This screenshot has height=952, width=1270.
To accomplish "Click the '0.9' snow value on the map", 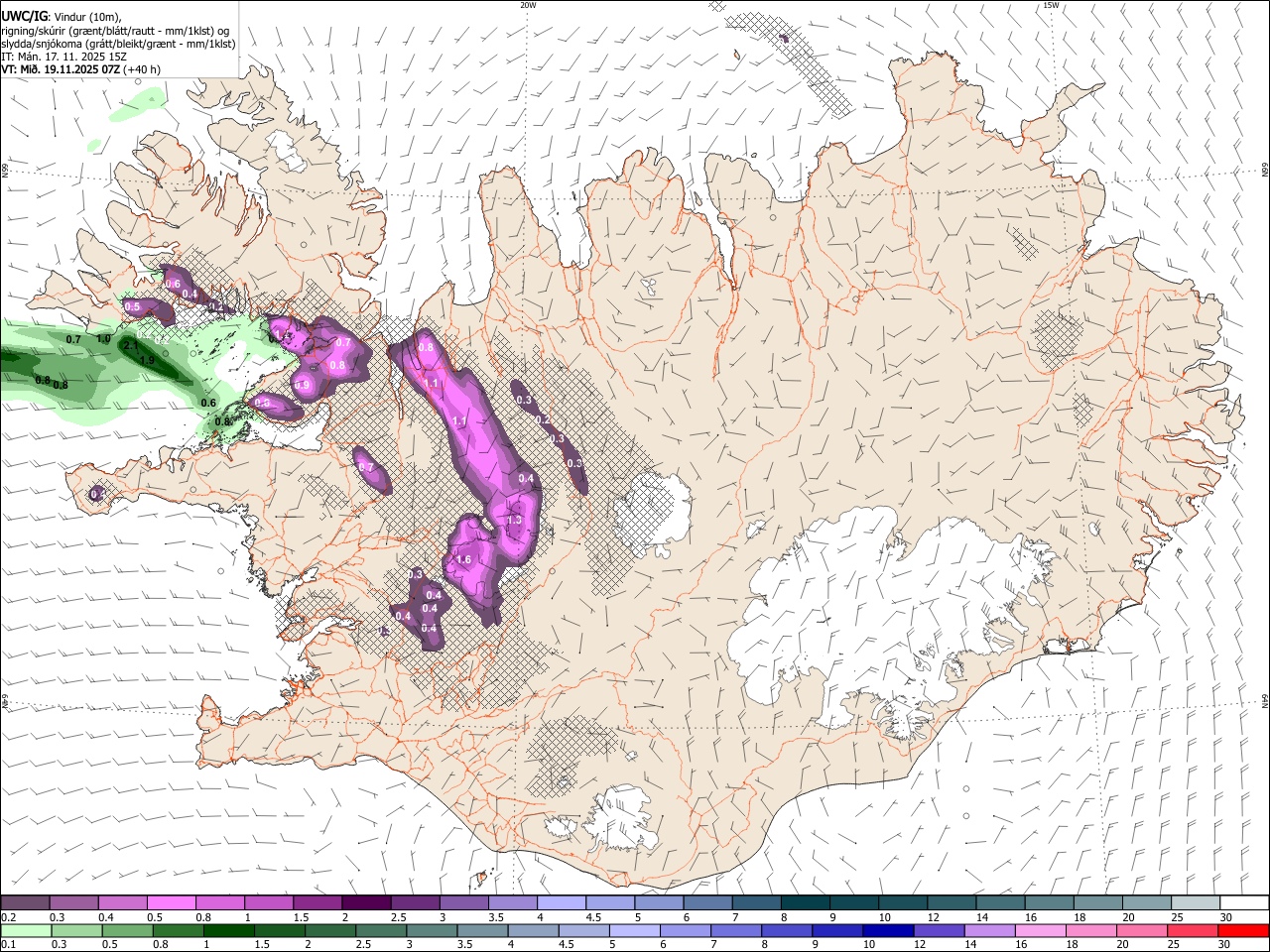I will (303, 385).
